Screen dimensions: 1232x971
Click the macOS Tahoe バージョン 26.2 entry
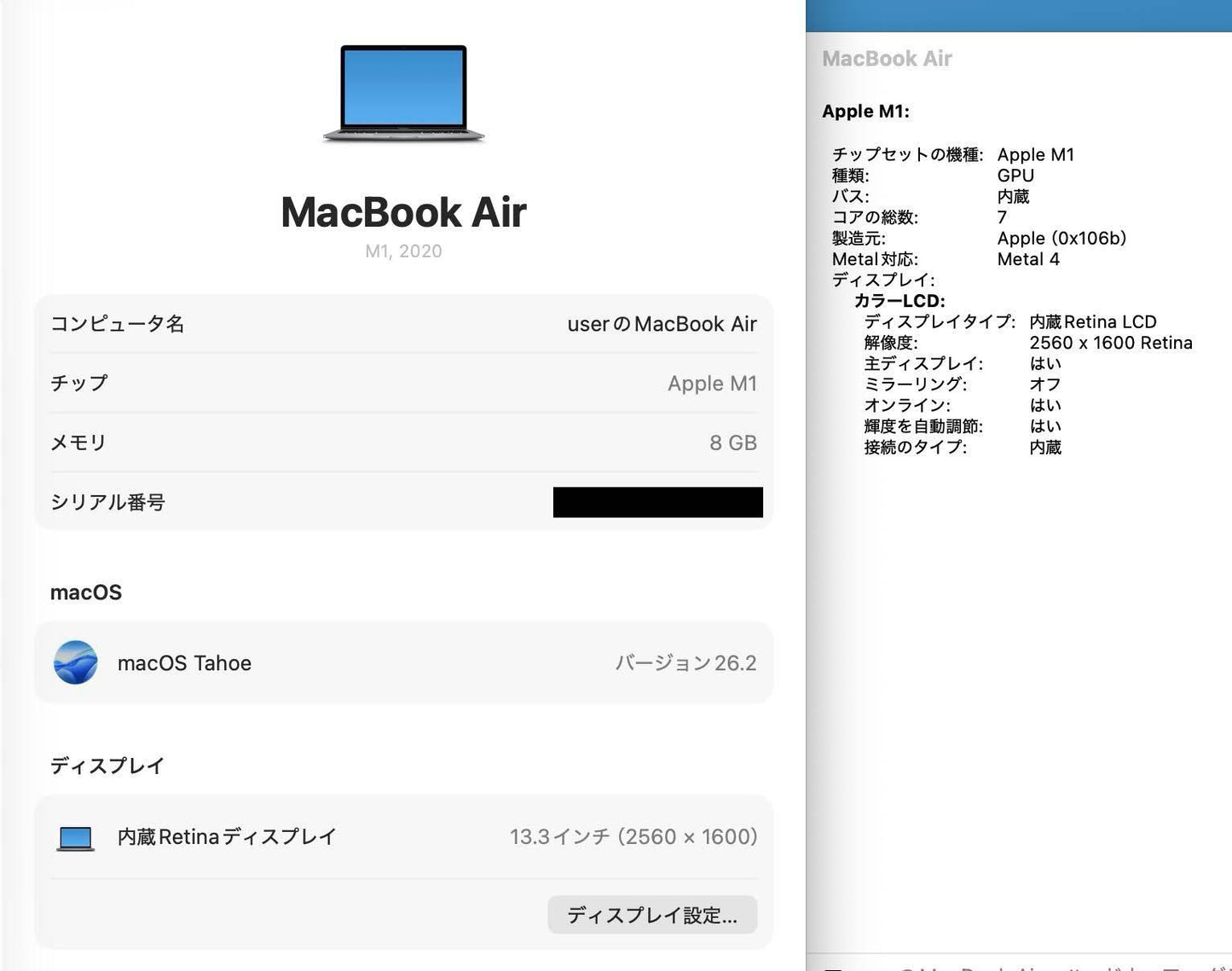[402, 663]
